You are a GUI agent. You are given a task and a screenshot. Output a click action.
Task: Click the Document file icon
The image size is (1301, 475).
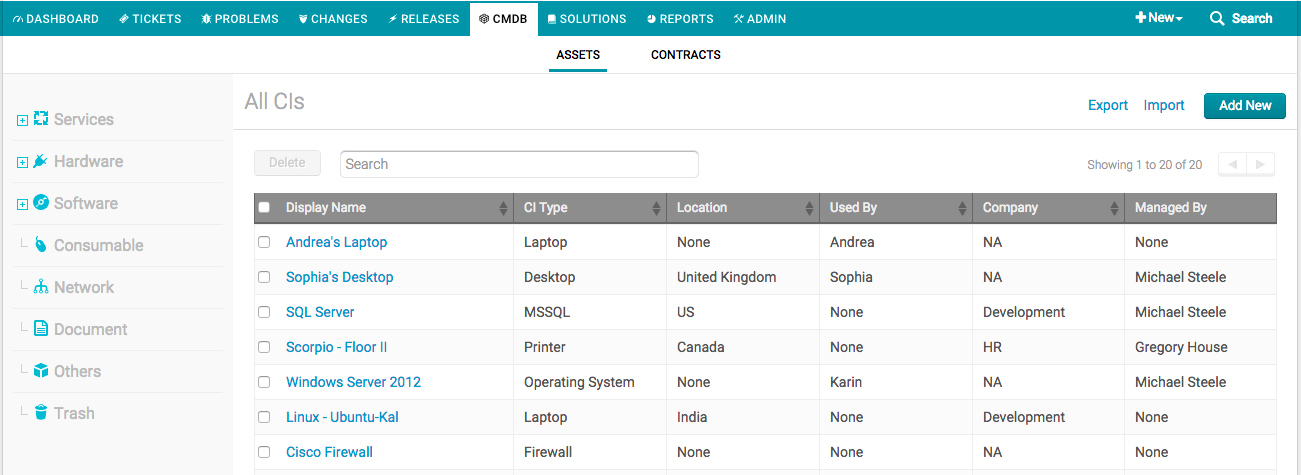pos(41,329)
